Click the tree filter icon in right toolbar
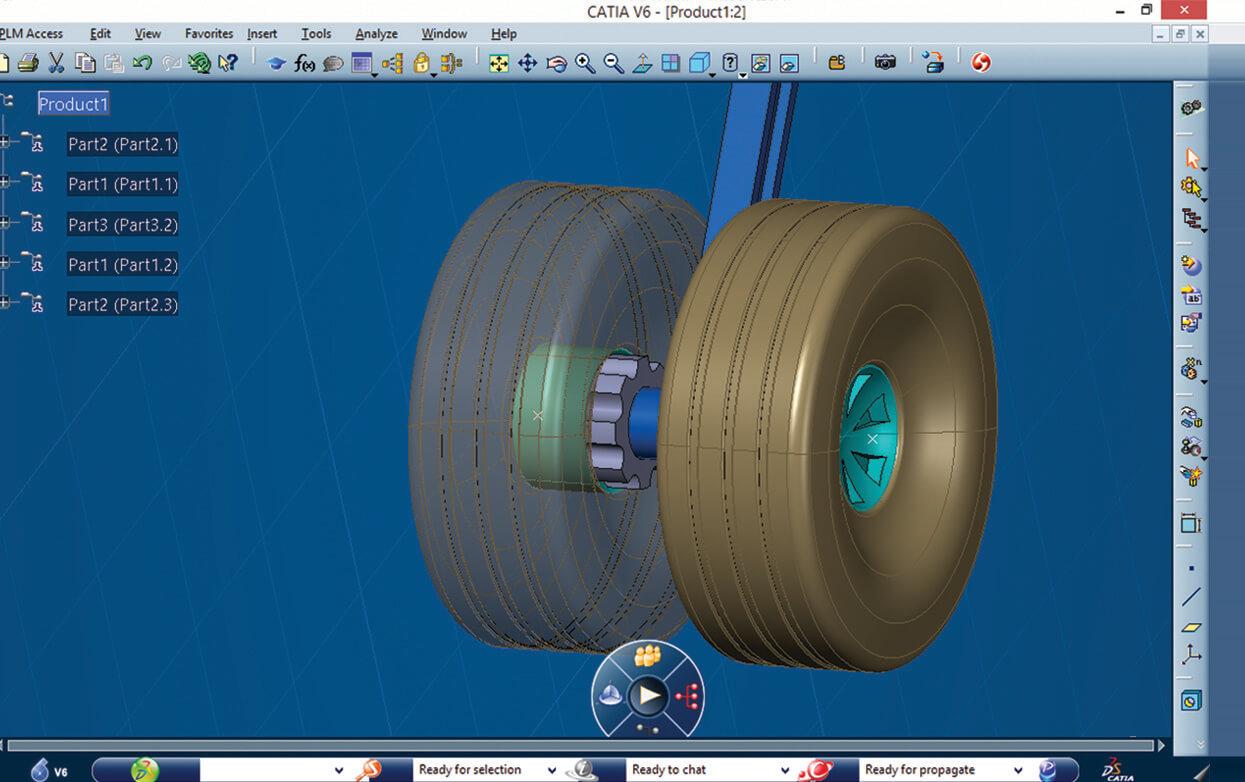1245x782 pixels. coord(1191,218)
